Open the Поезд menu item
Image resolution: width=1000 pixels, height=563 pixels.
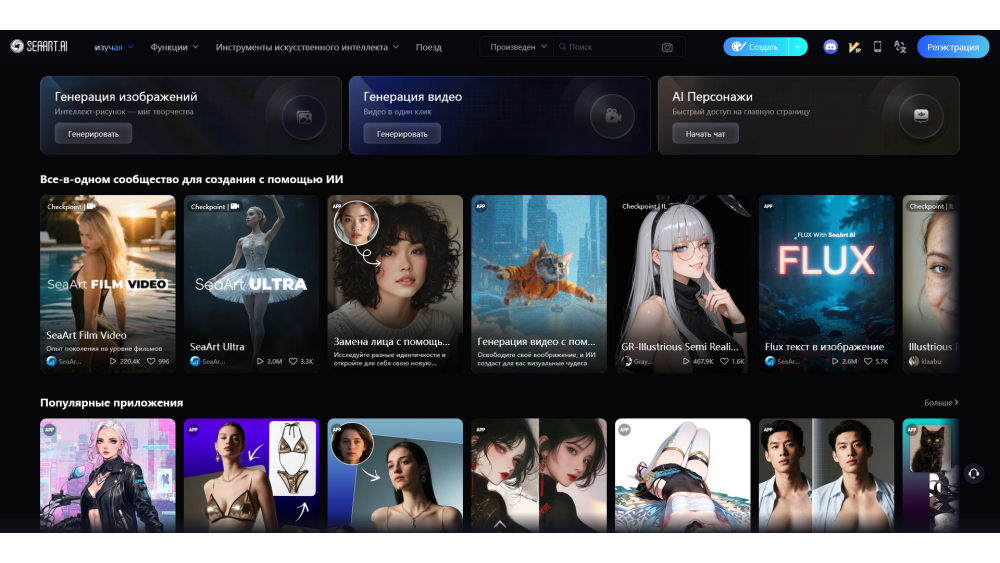pos(429,47)
